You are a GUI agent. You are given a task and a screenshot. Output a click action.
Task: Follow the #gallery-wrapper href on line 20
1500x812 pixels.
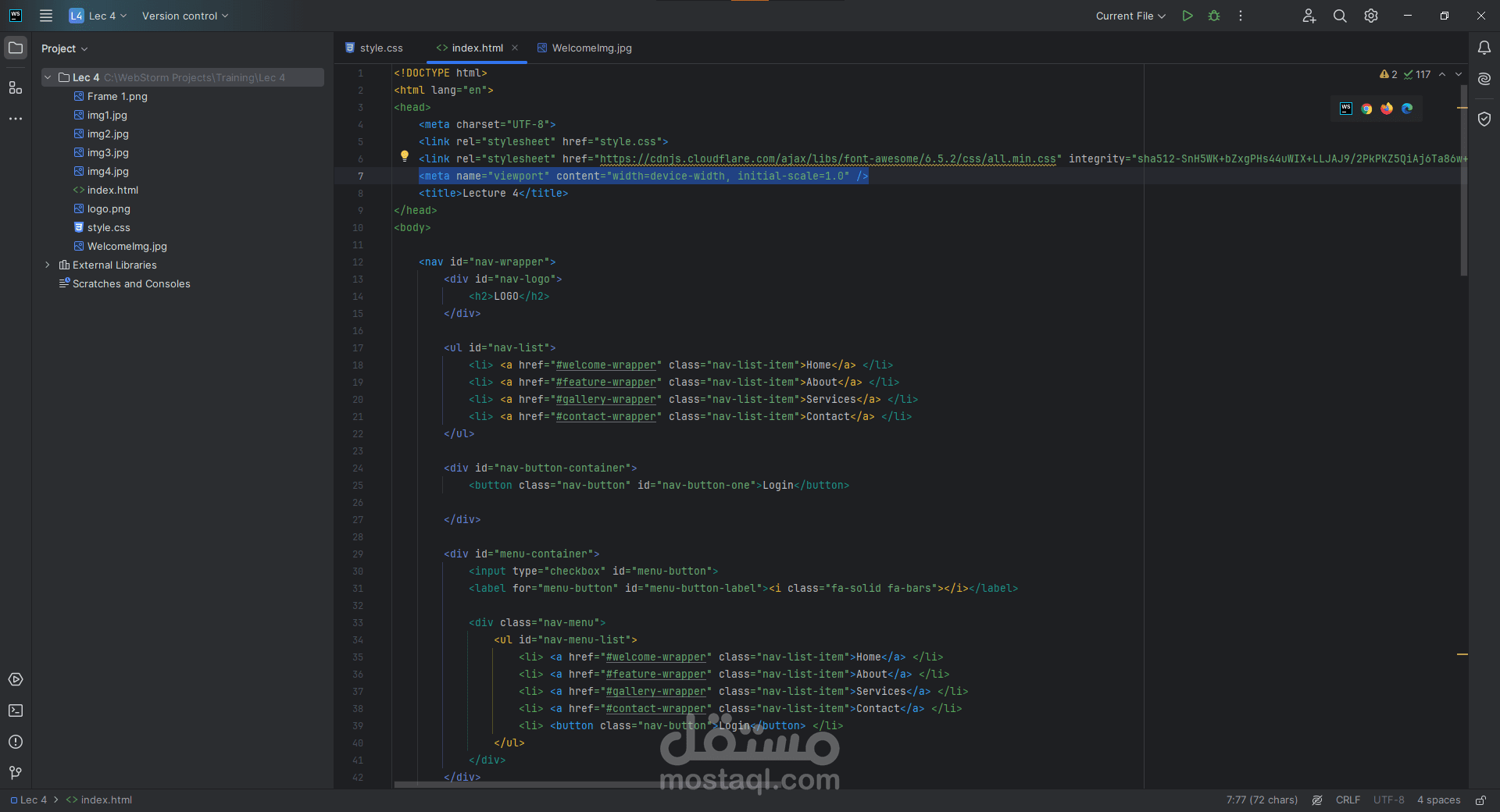tap(606, 399)
